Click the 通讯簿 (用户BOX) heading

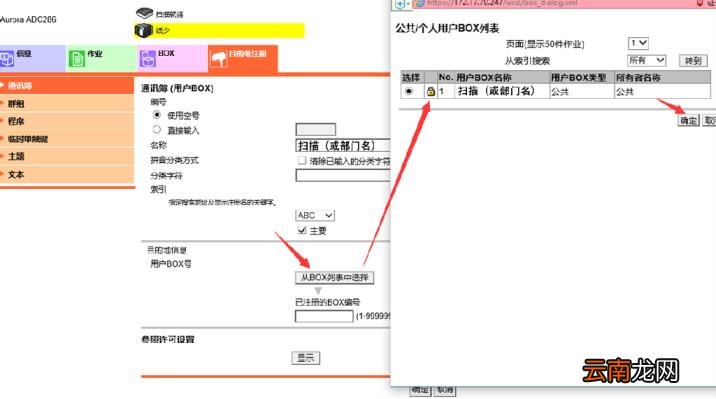177,88
